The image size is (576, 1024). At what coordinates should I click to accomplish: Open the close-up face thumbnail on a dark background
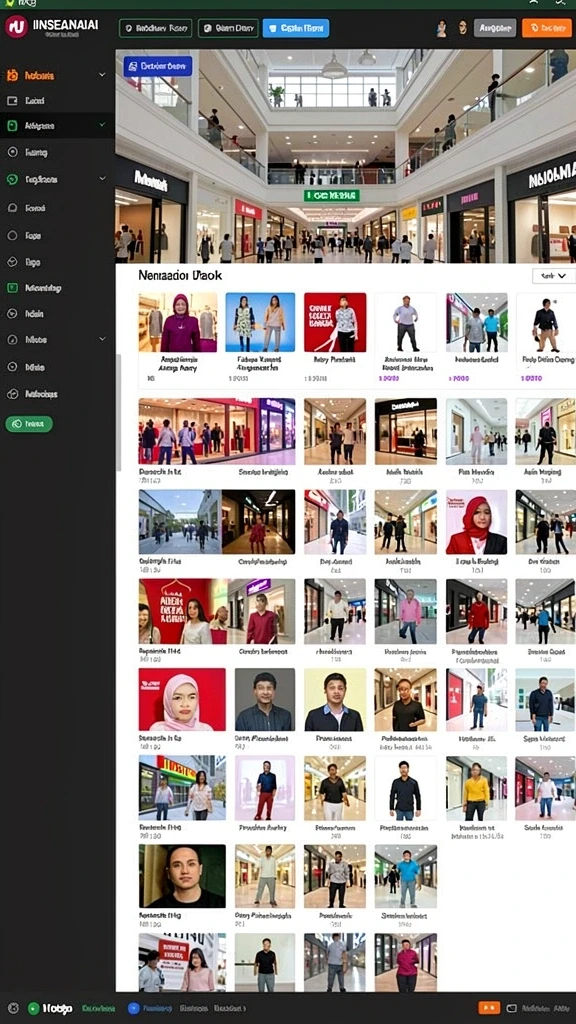(x=182, y=876)
